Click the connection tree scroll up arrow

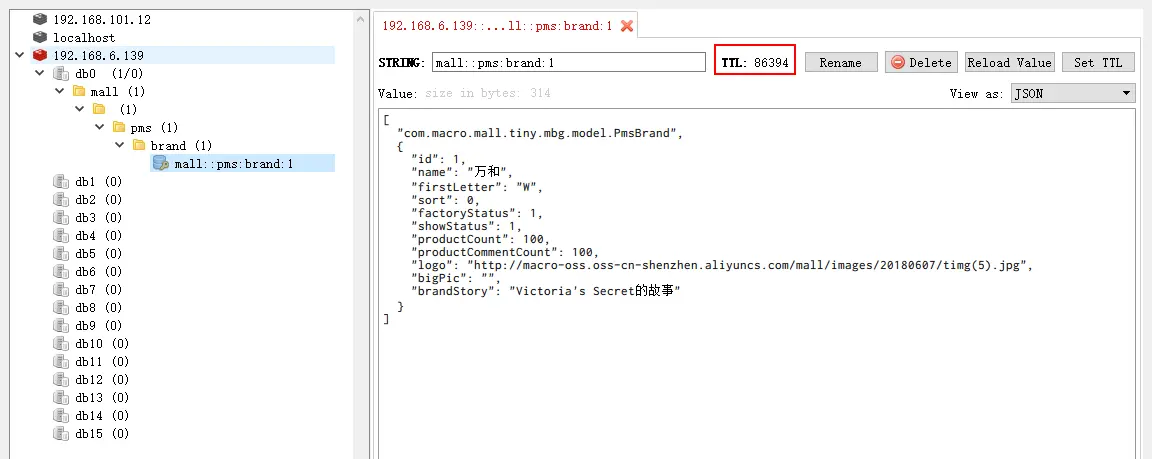361,19
